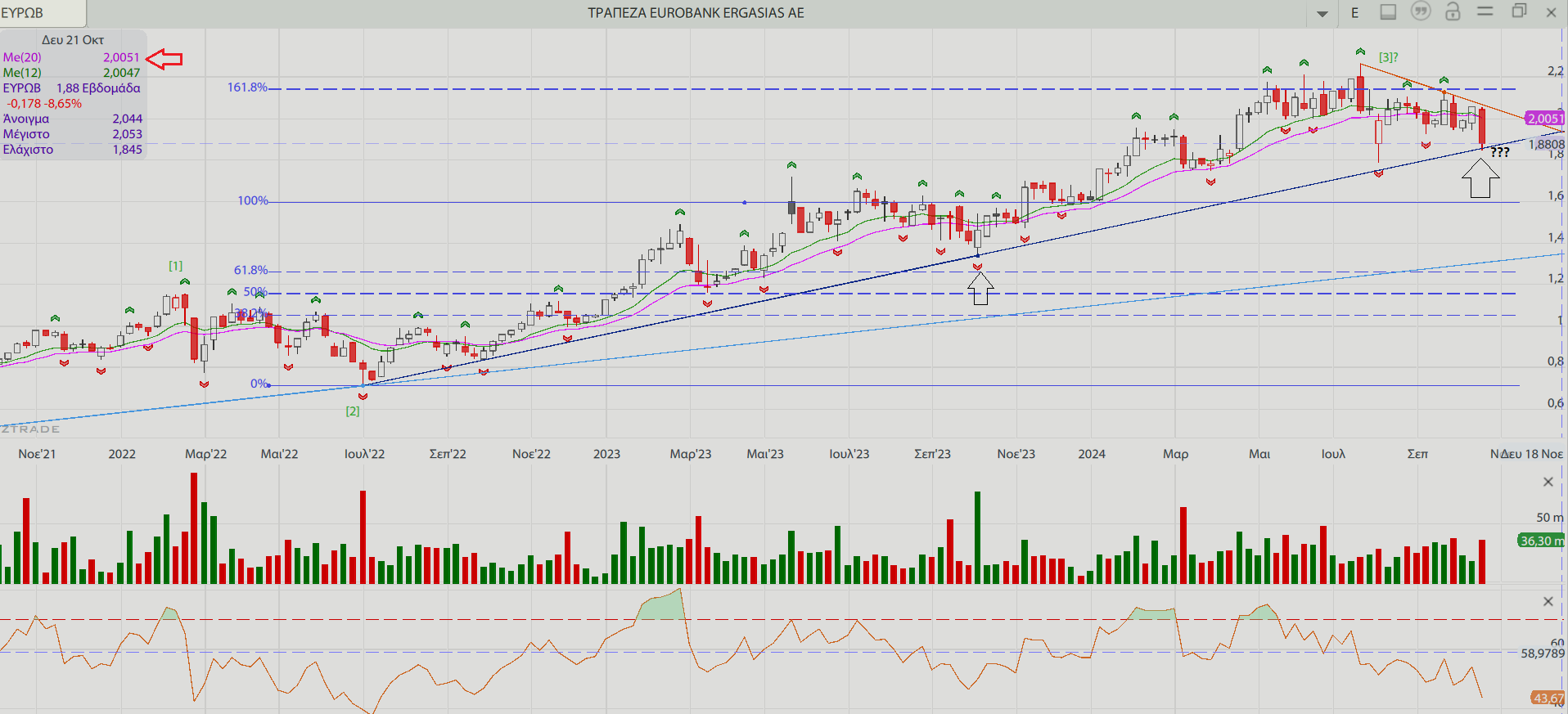Select the ΕΥΡΩΒ symbol tab
Image resolution: width=1568 pixels, height=714 pixels.
43,13
